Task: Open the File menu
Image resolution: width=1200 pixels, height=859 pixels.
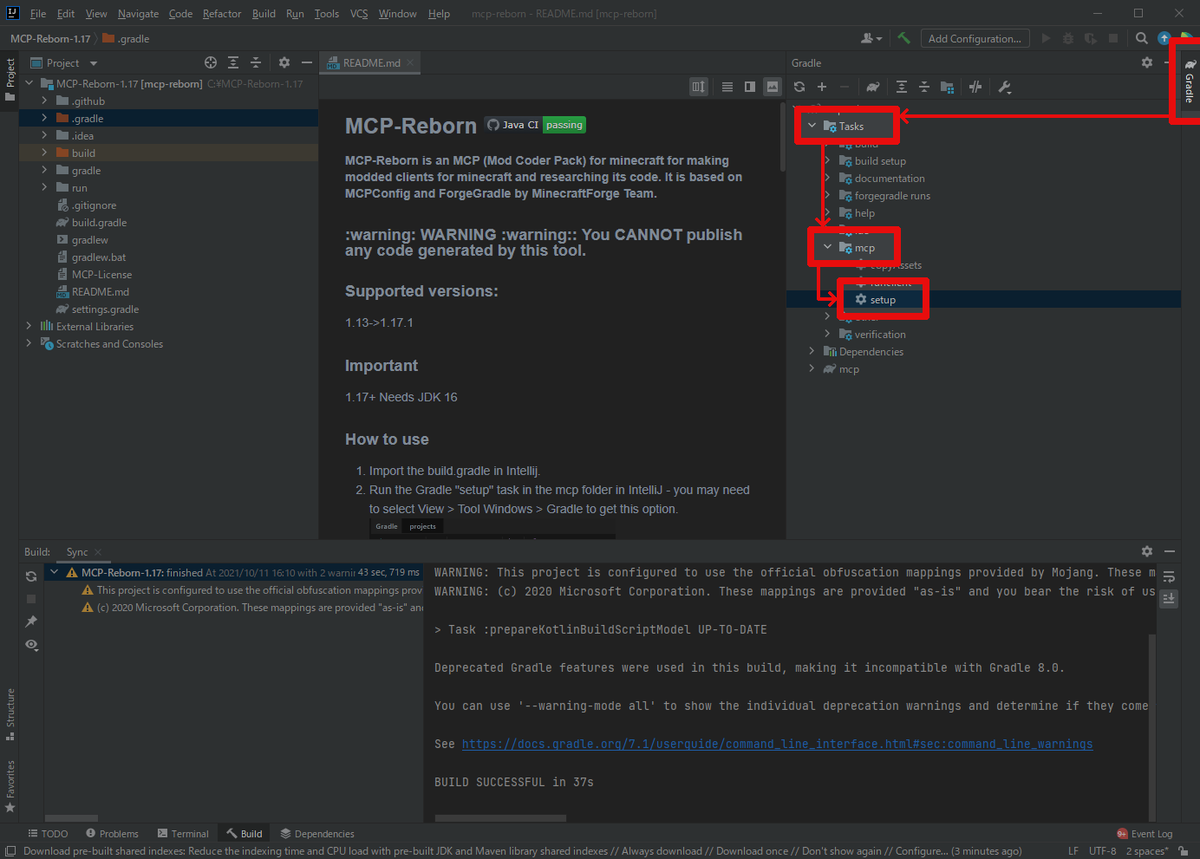Action: [x=38, y=14]
